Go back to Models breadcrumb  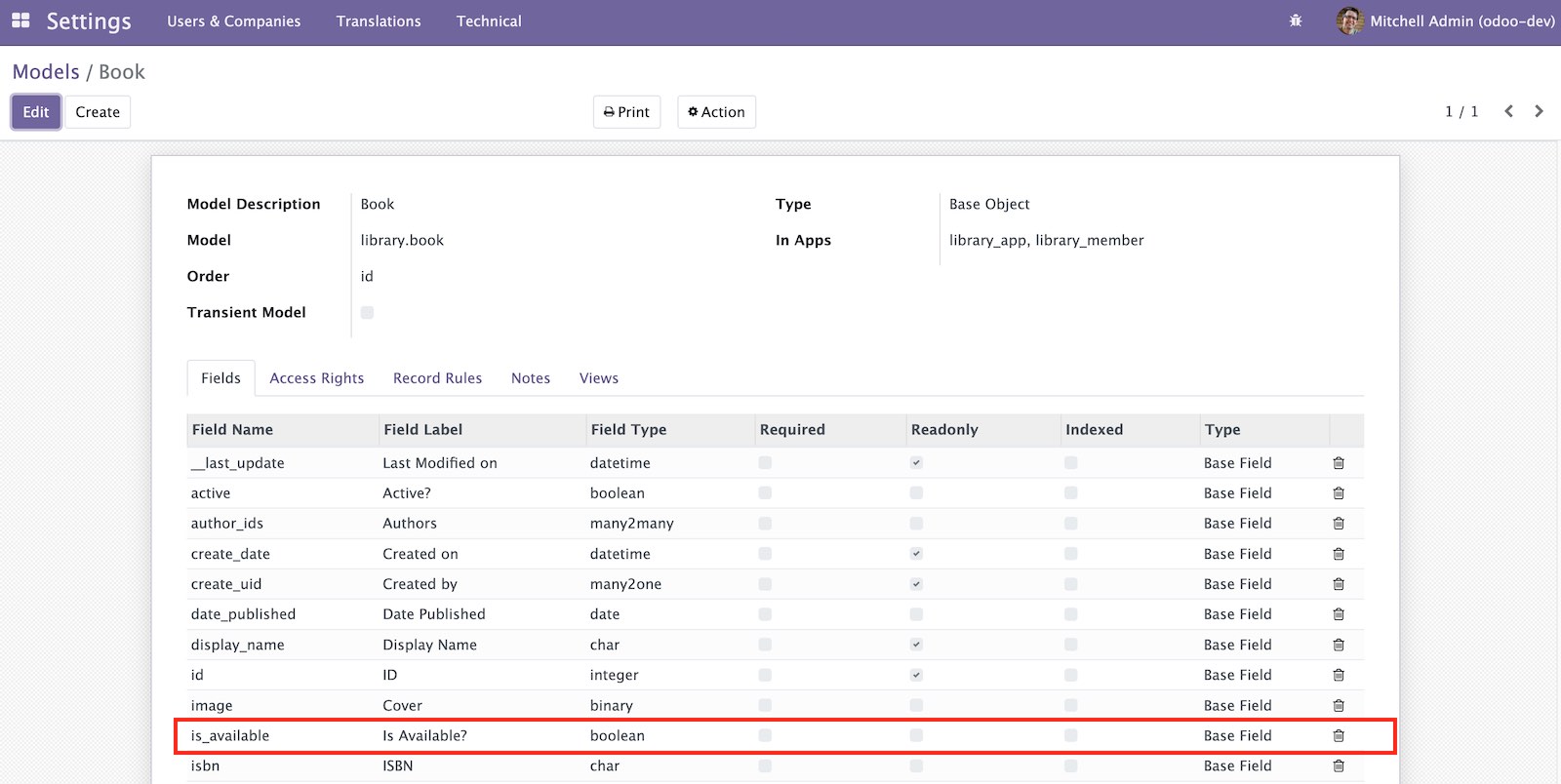point(46,72)
